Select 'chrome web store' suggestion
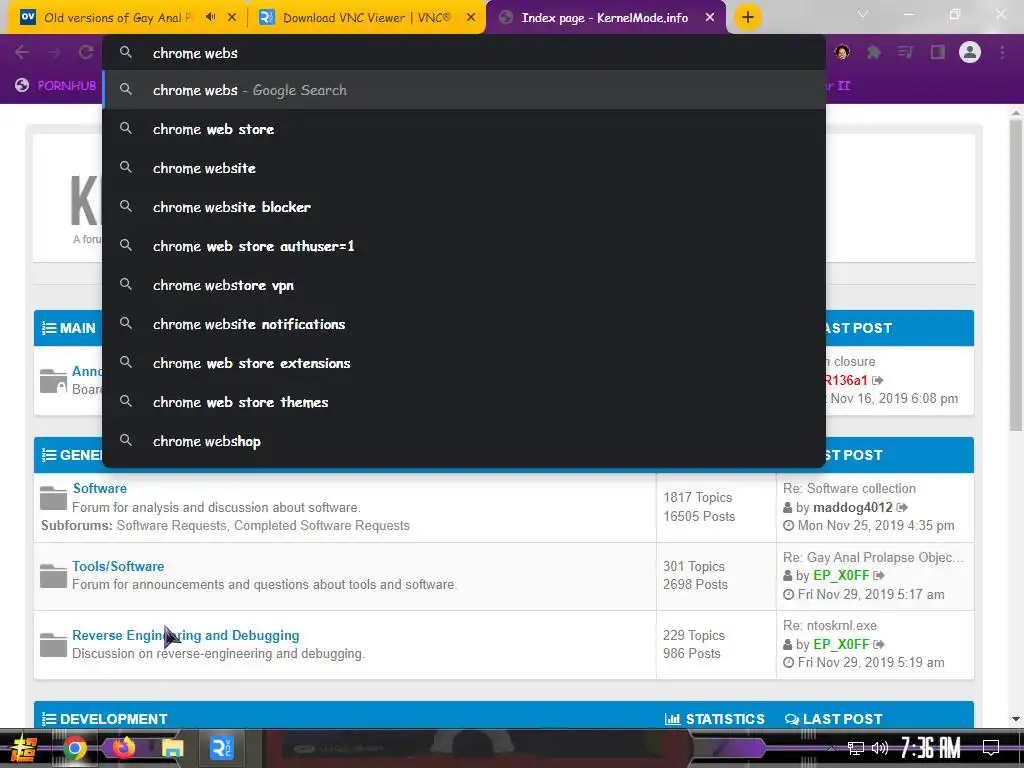This screenshot has width=1024, height=768. coord(464,129)
